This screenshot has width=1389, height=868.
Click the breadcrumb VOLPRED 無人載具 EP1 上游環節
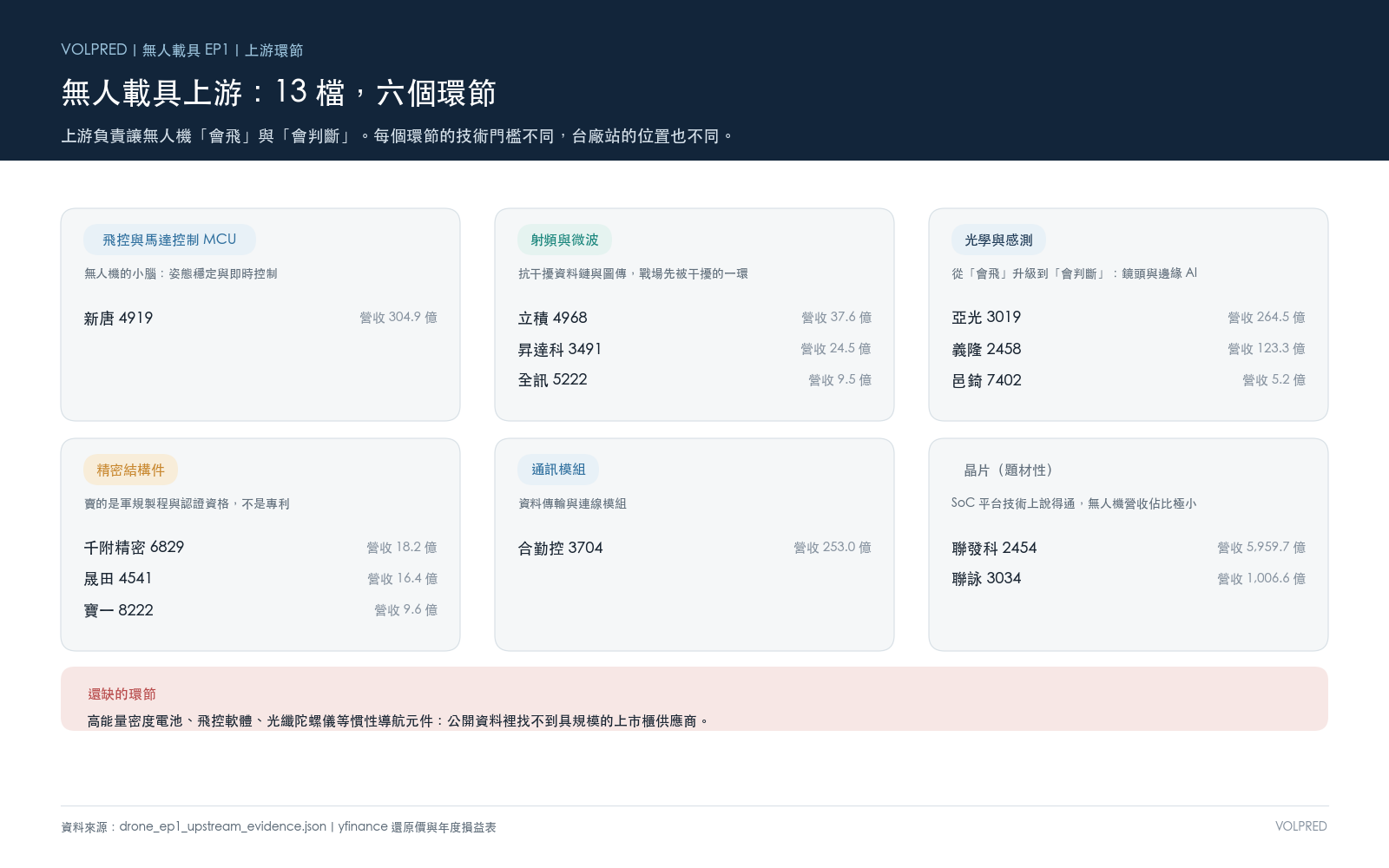[182, 50]
